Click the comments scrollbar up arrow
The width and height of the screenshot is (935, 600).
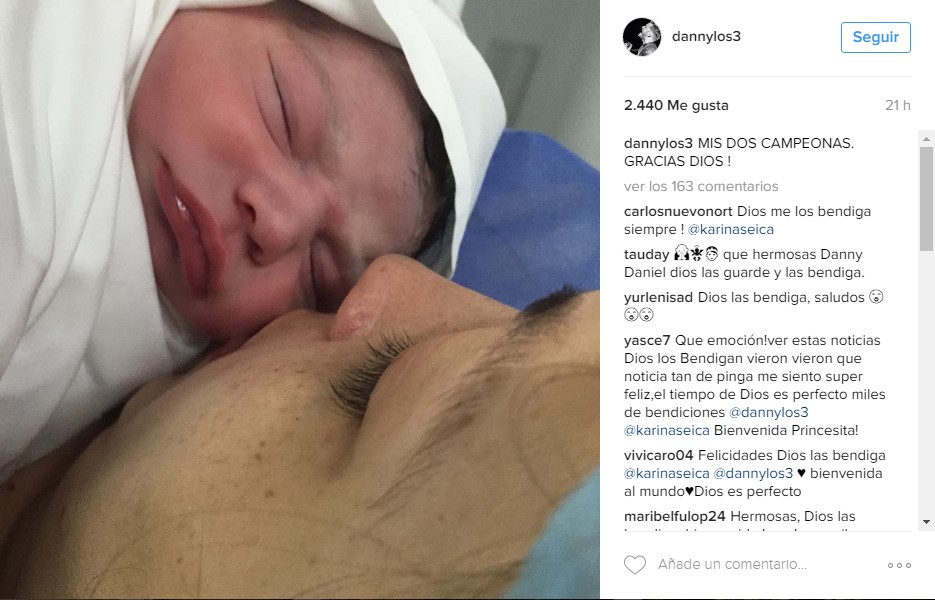point(926,139)
